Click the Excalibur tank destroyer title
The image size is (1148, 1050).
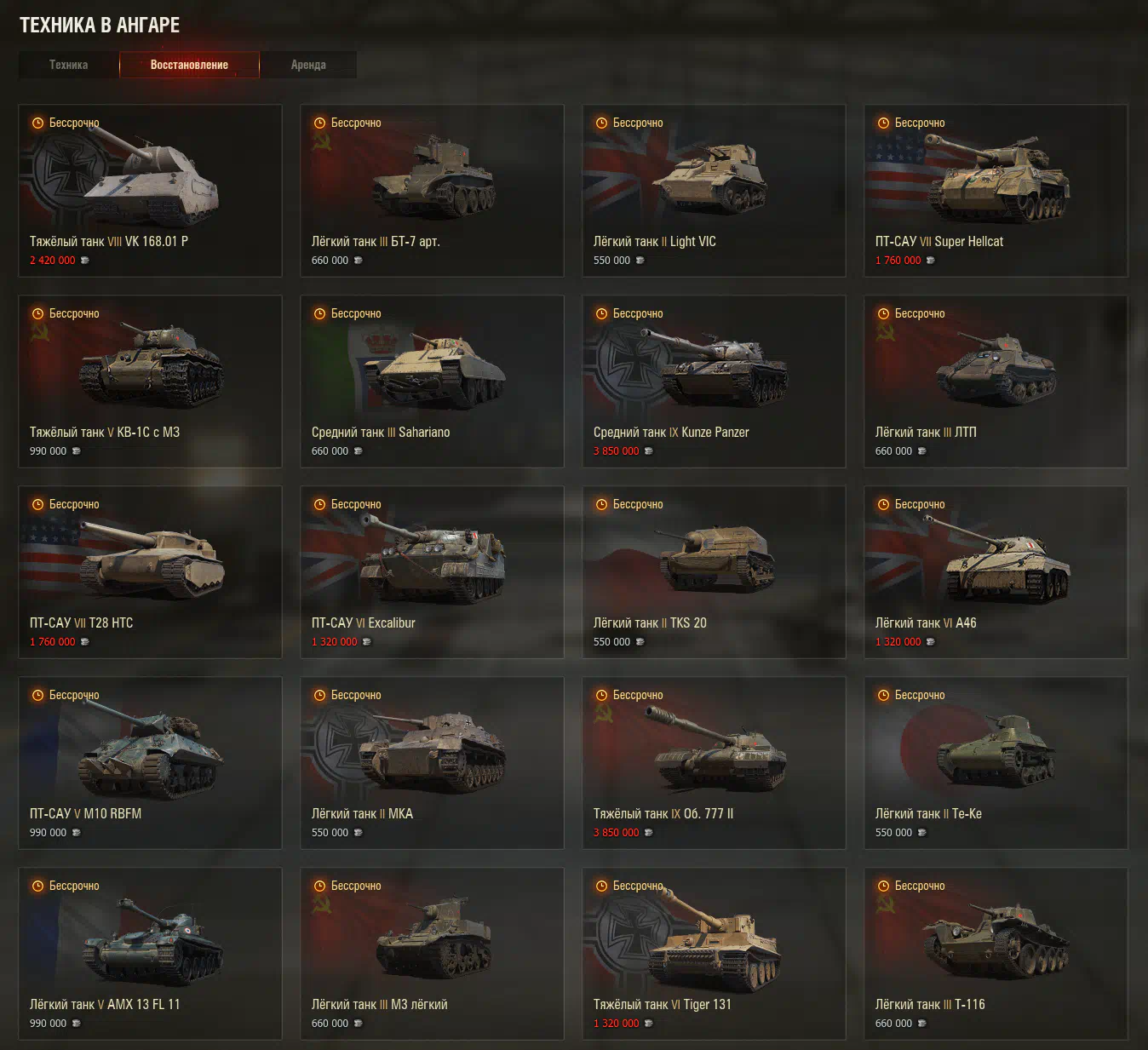[364, 623]
